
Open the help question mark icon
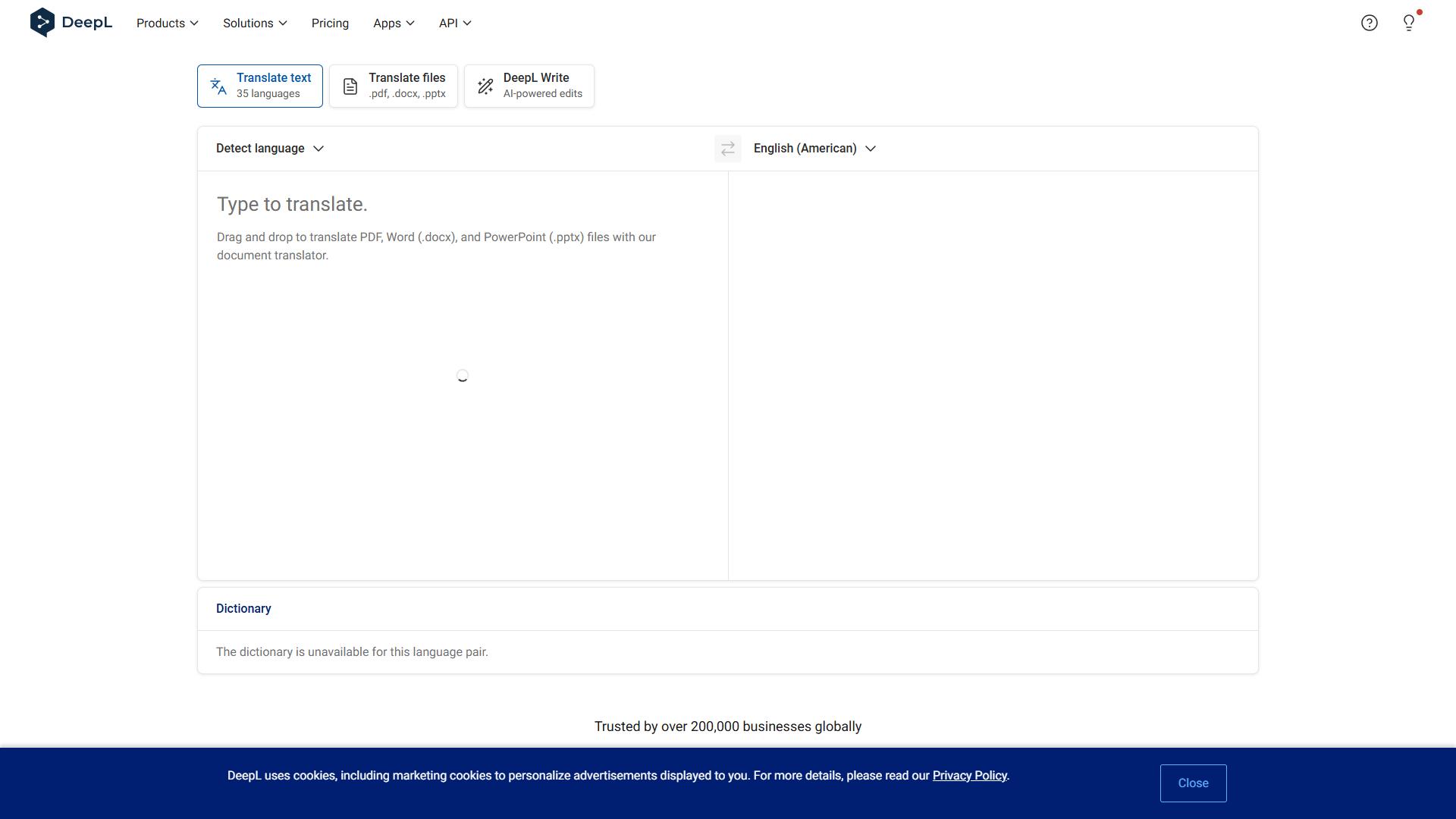(1369, 23)
